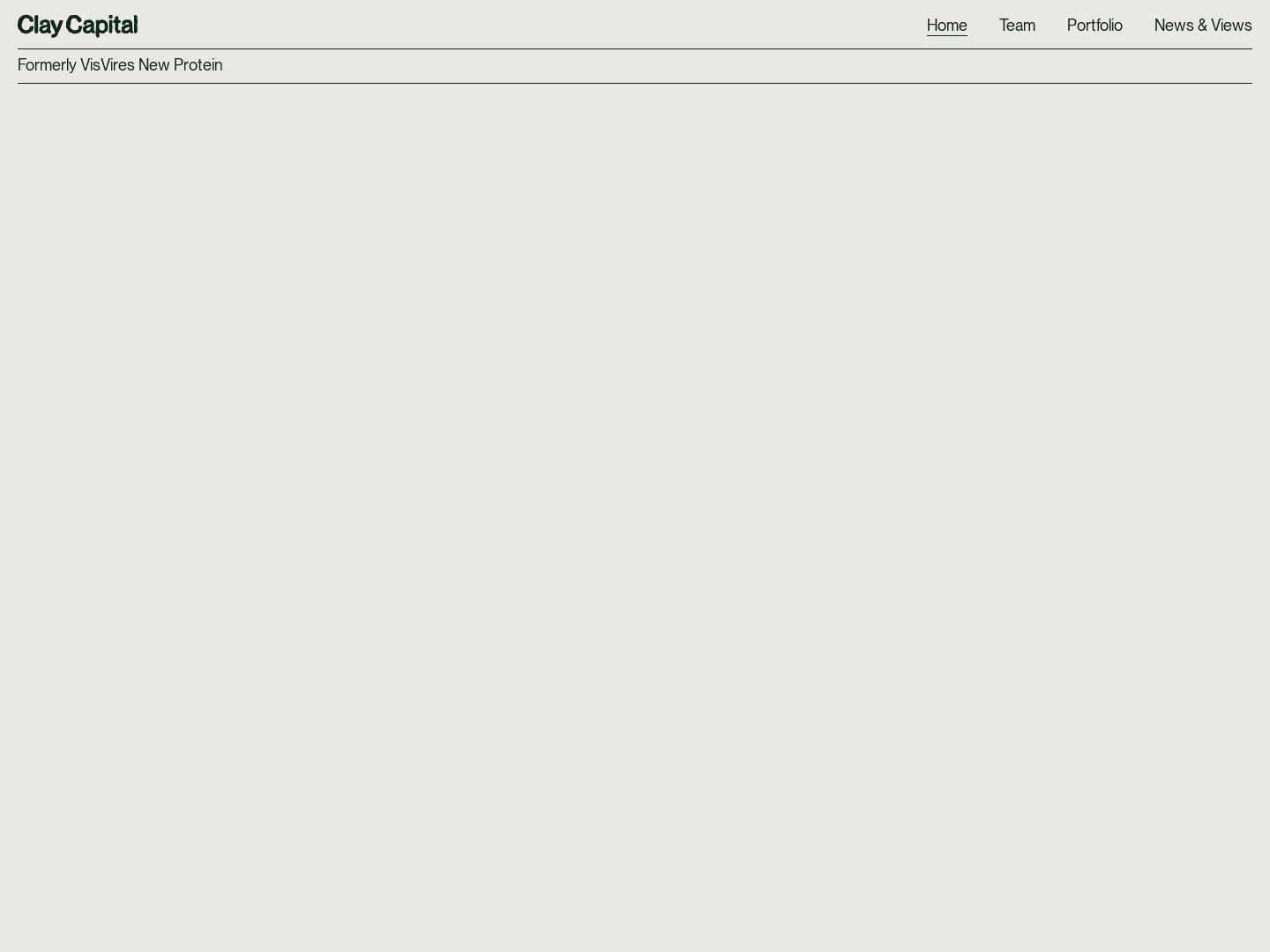Click the word 'Clay' in the header logo
1270x952 pixels.
click(39, 26)
